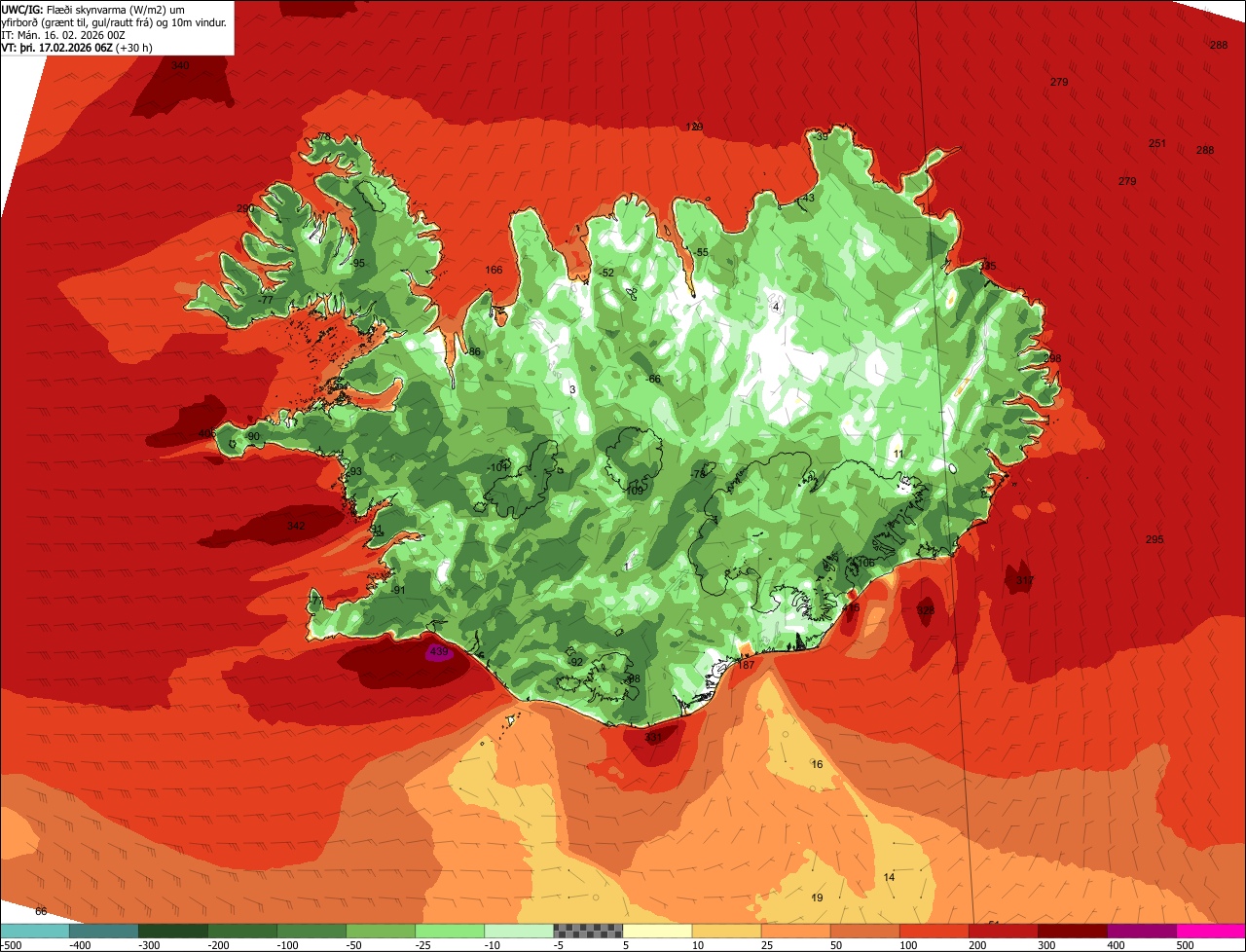This screenshot has height=952, width=1246.
Task: Click the flux value 109 inside the glacier outline
Action: point(635,491)
